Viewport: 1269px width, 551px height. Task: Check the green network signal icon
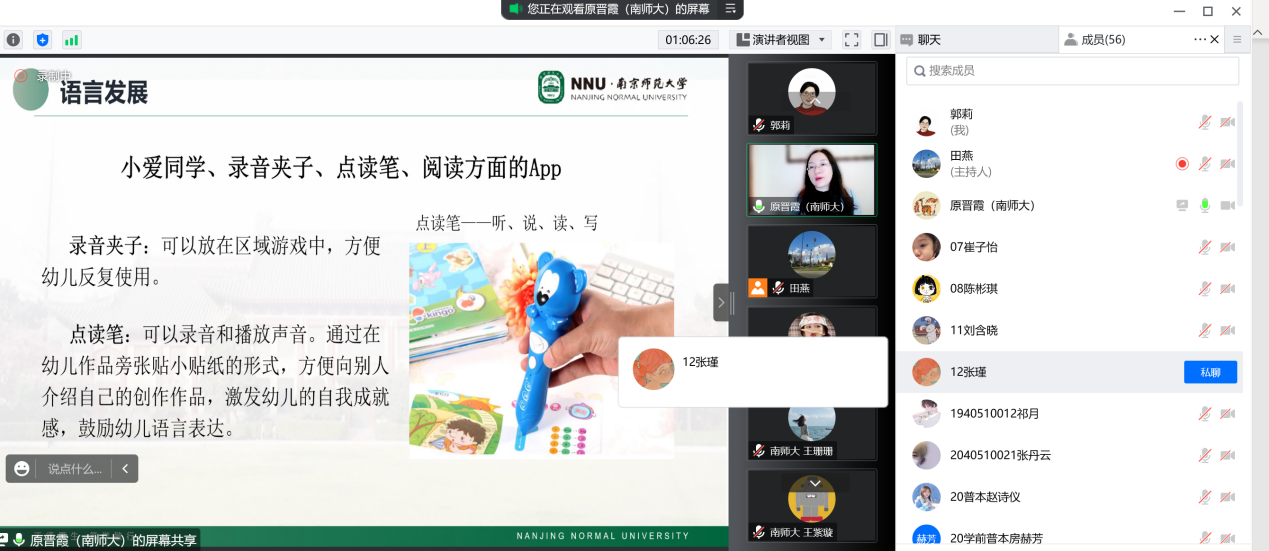[x=71, y=40]
